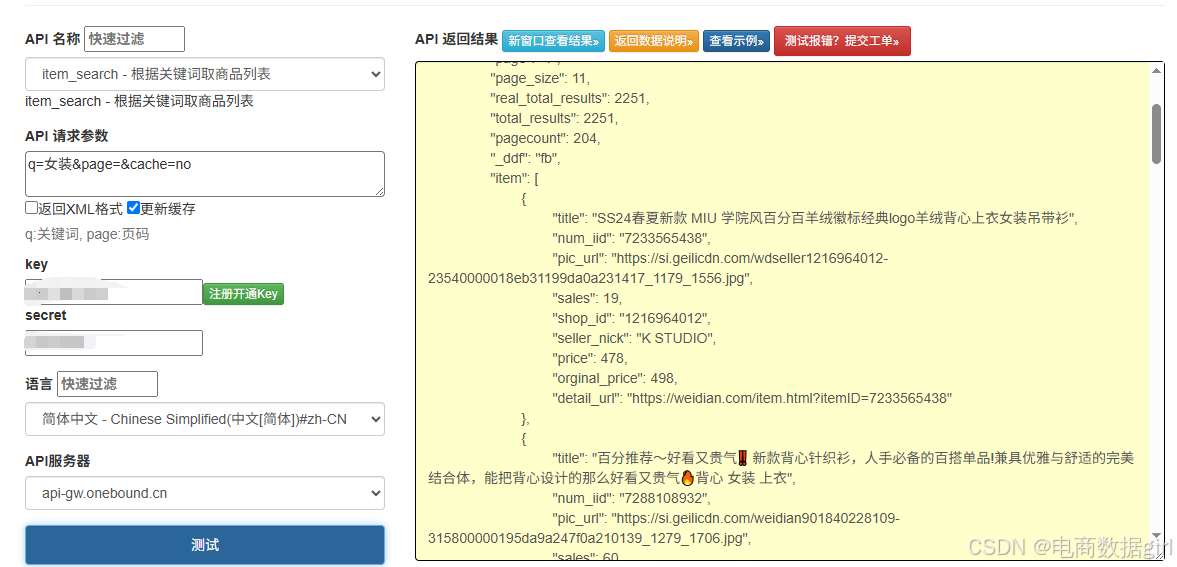Click the resize handle of parameters textarea
Viewport: 1177px width, 567px height.
pos(380,192)
